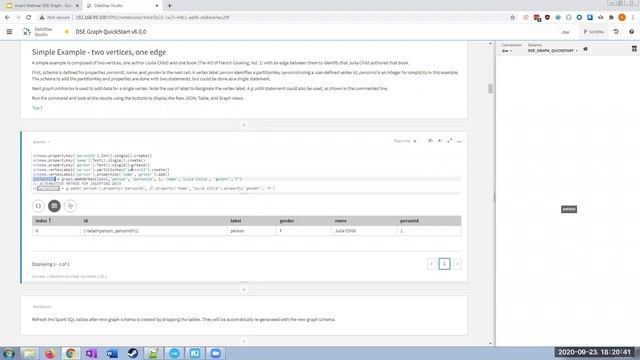Click the id column header

153,221
